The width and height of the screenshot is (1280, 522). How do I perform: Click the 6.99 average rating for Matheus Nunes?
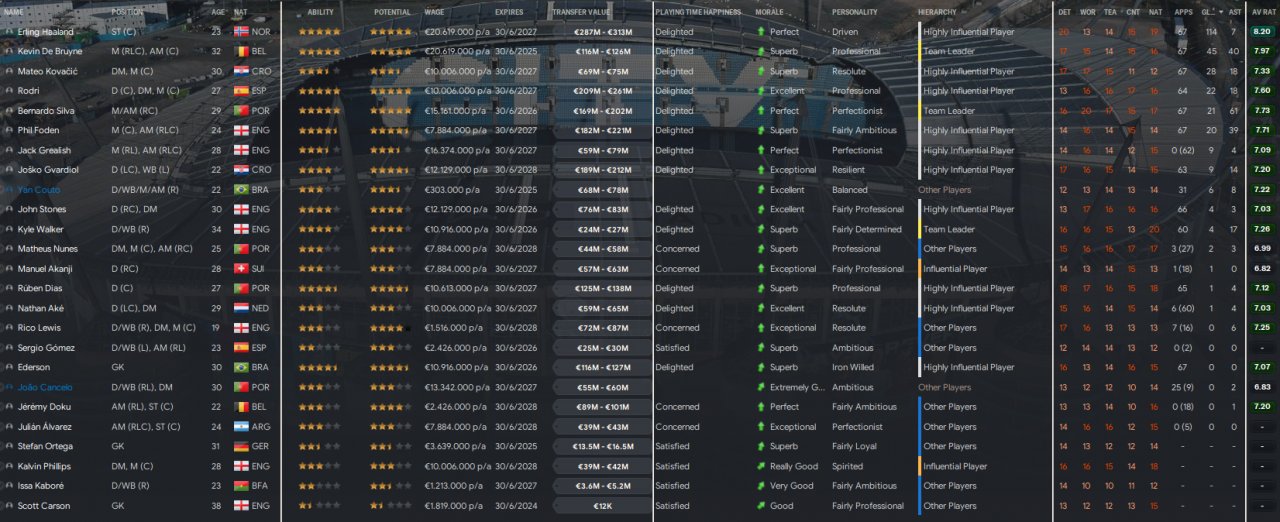pyautogui.click(x=1261, y=249)
